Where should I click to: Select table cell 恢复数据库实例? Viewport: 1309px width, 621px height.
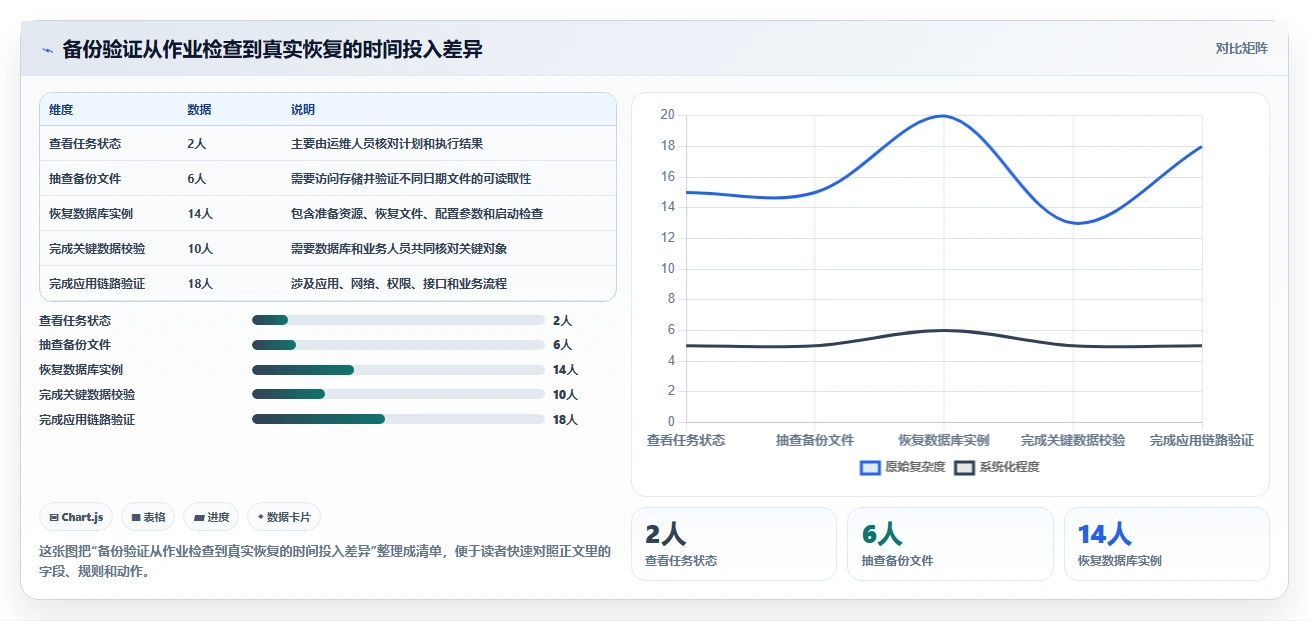[x=91, y=214]
